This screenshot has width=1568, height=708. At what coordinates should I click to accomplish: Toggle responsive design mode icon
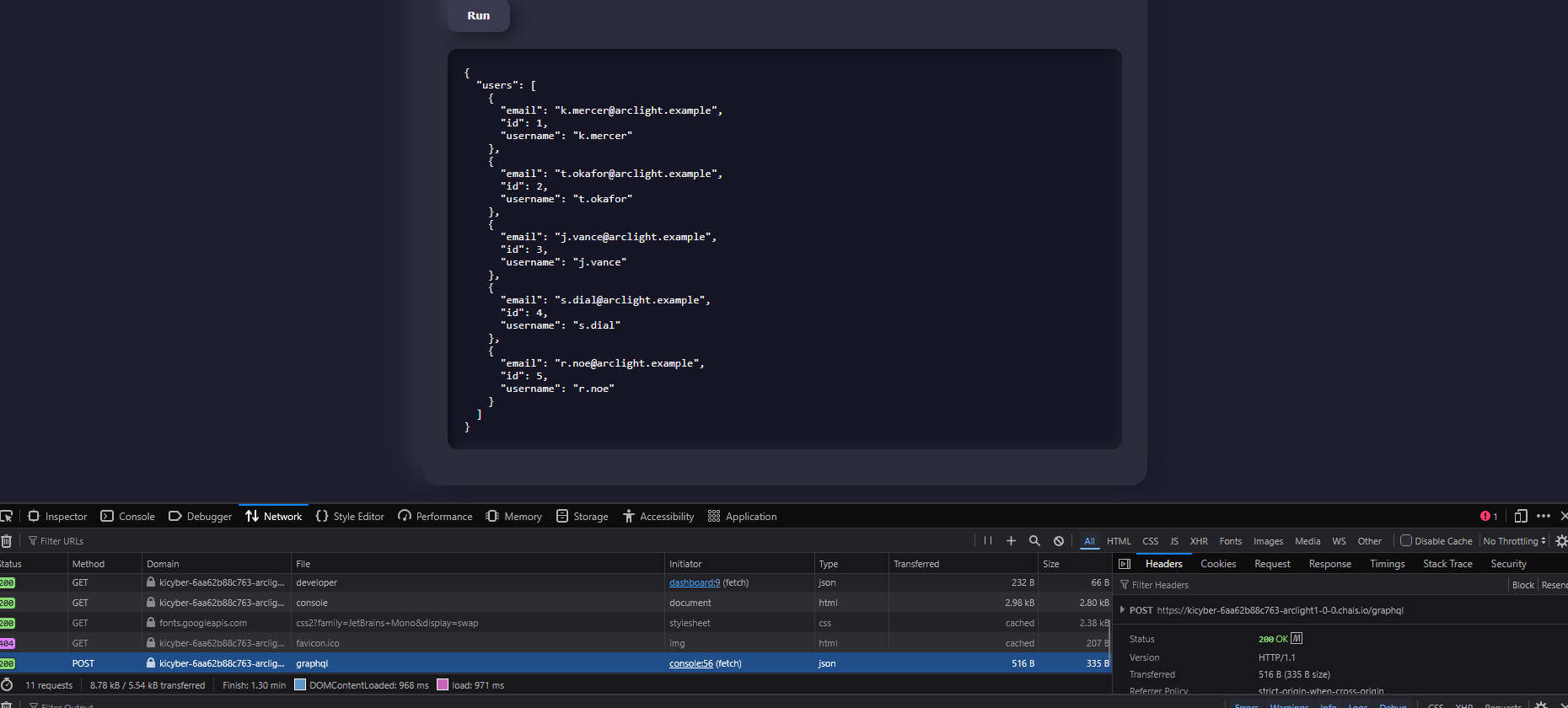coord(1521,516)
